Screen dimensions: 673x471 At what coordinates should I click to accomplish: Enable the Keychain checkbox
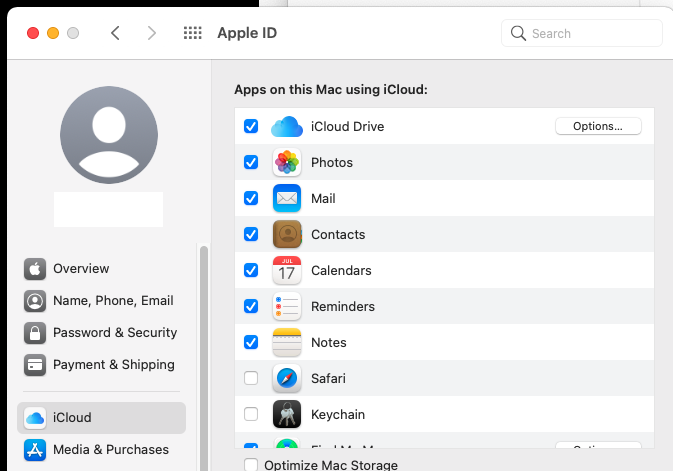[251, 415]
